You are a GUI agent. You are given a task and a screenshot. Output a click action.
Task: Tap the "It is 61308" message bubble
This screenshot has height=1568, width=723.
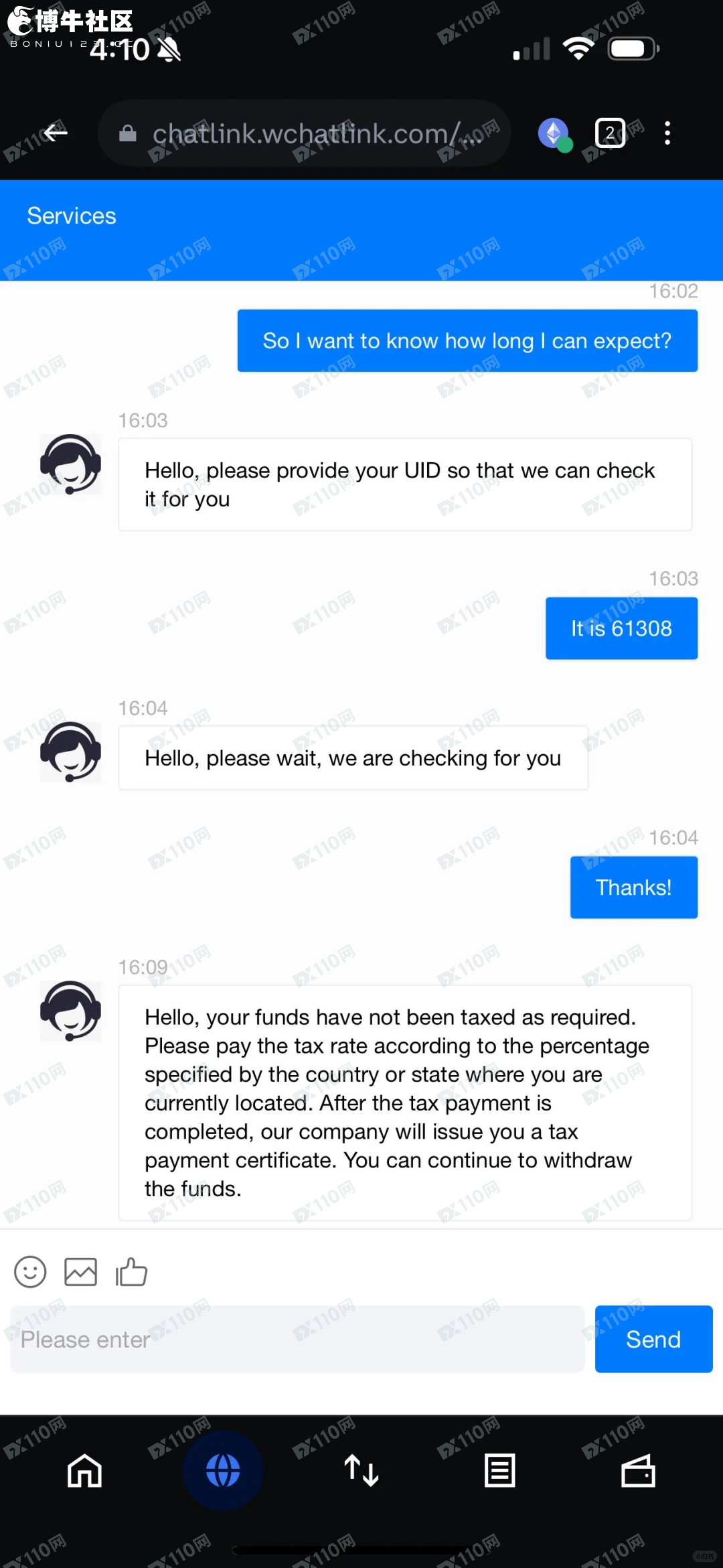pos(621,628)
